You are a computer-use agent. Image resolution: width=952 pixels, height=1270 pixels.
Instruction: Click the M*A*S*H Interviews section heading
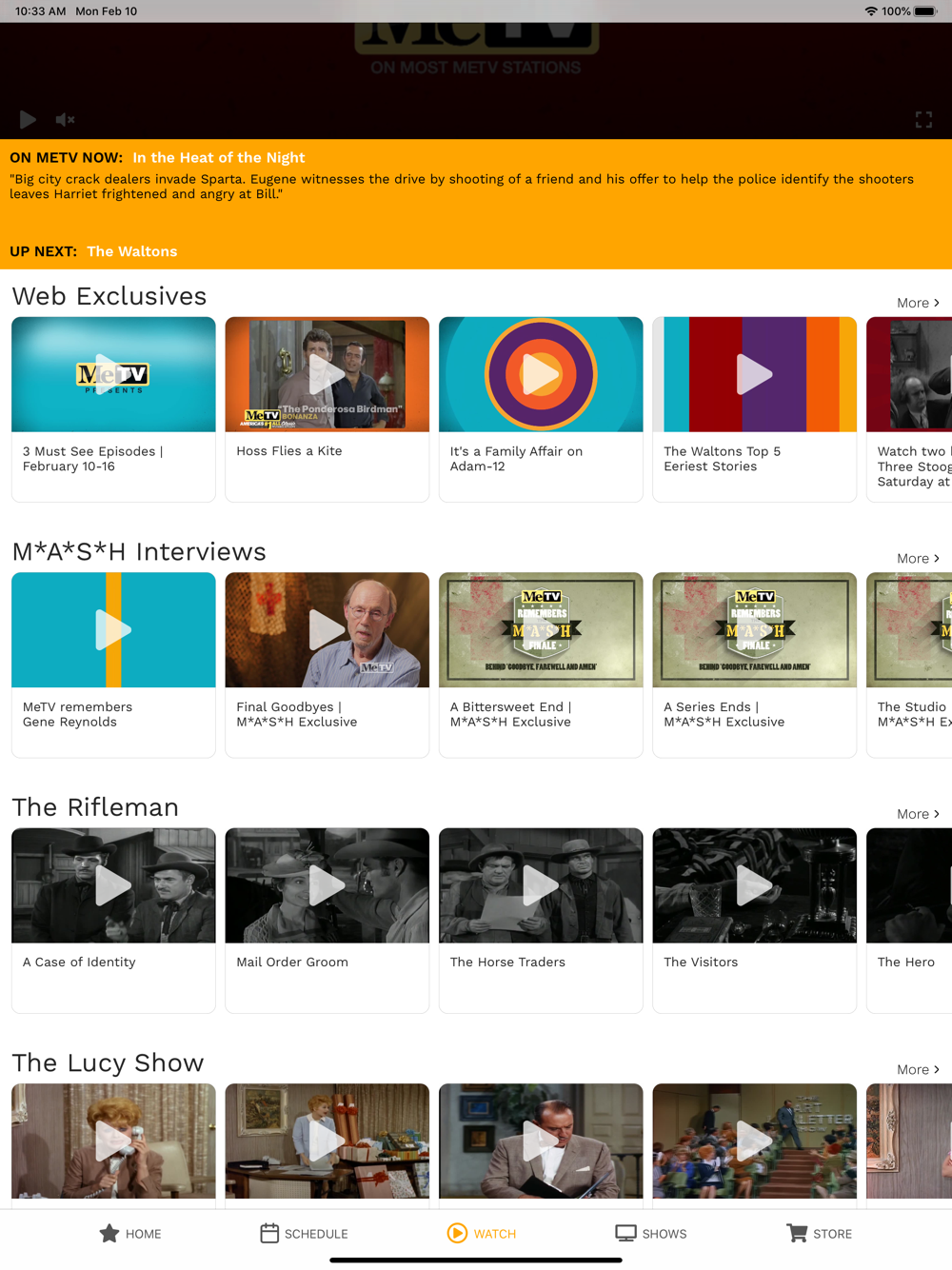(139, 551)
